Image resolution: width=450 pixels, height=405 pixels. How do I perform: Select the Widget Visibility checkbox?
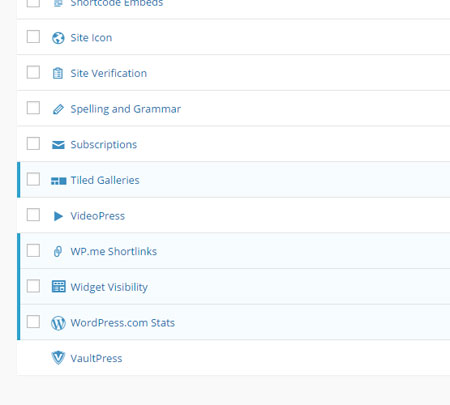click(33, 286)
